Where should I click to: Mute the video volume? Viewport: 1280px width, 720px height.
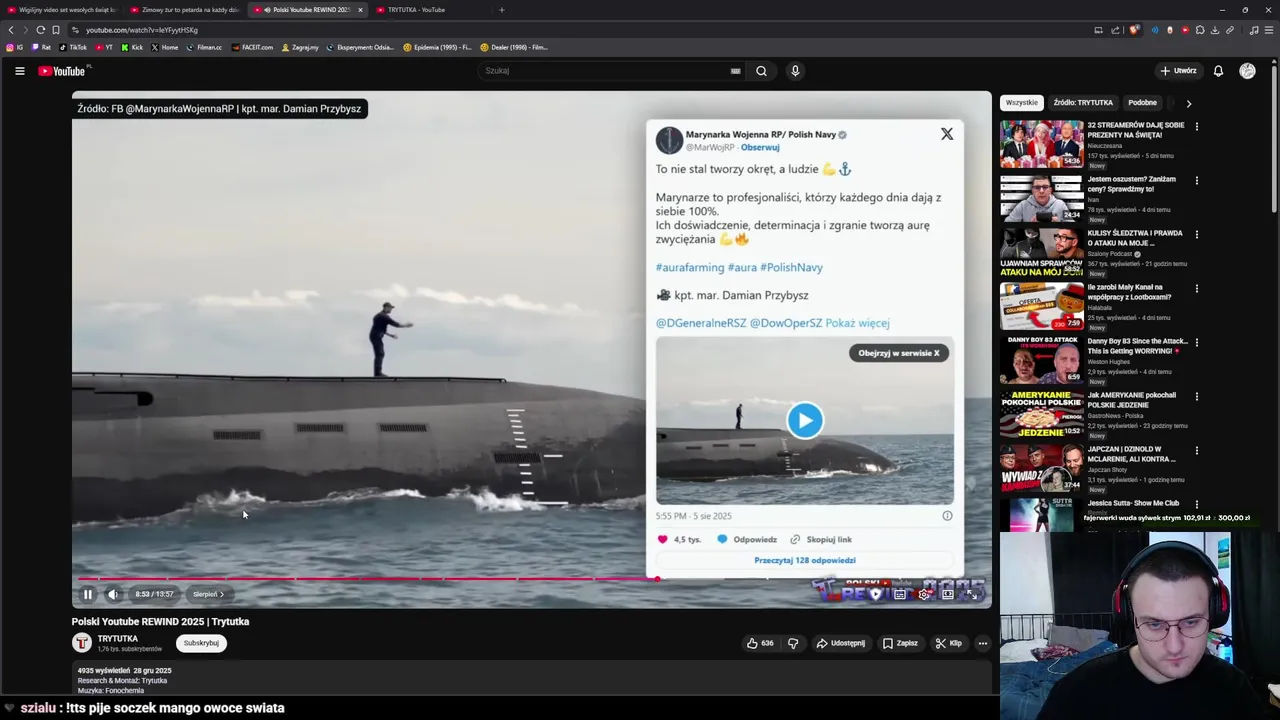click(x=113, y=594)
